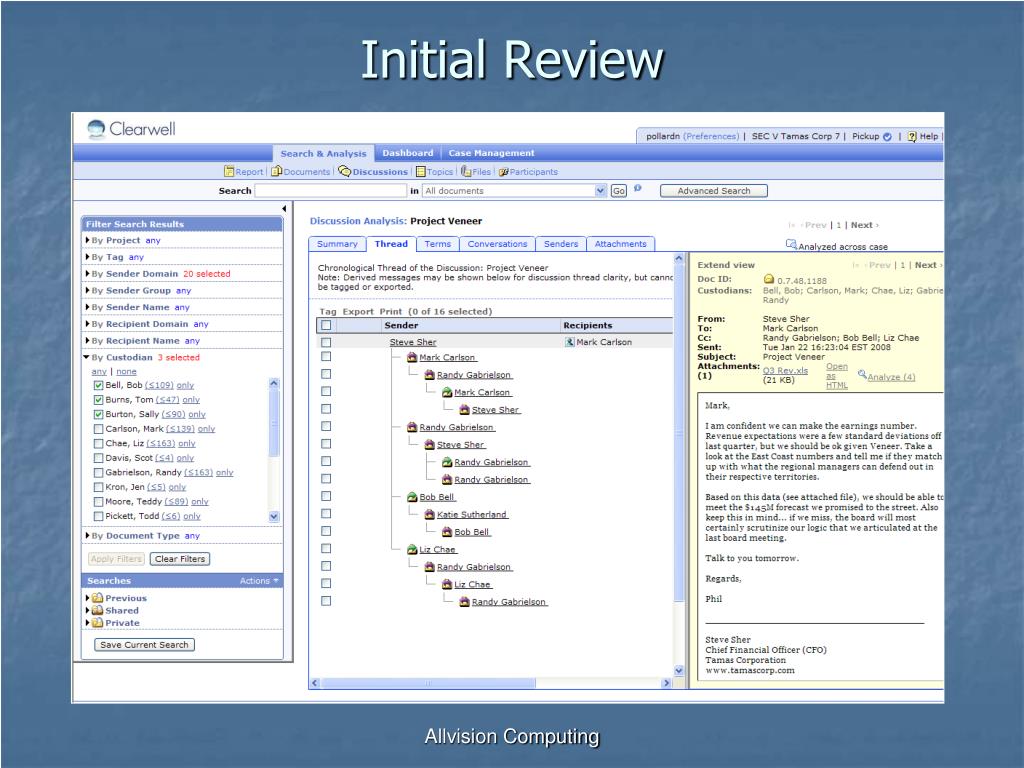The width and height of the screenshot is (1024, 768).
Task: Open the Attachments tab
Action: tap(620, 244)
